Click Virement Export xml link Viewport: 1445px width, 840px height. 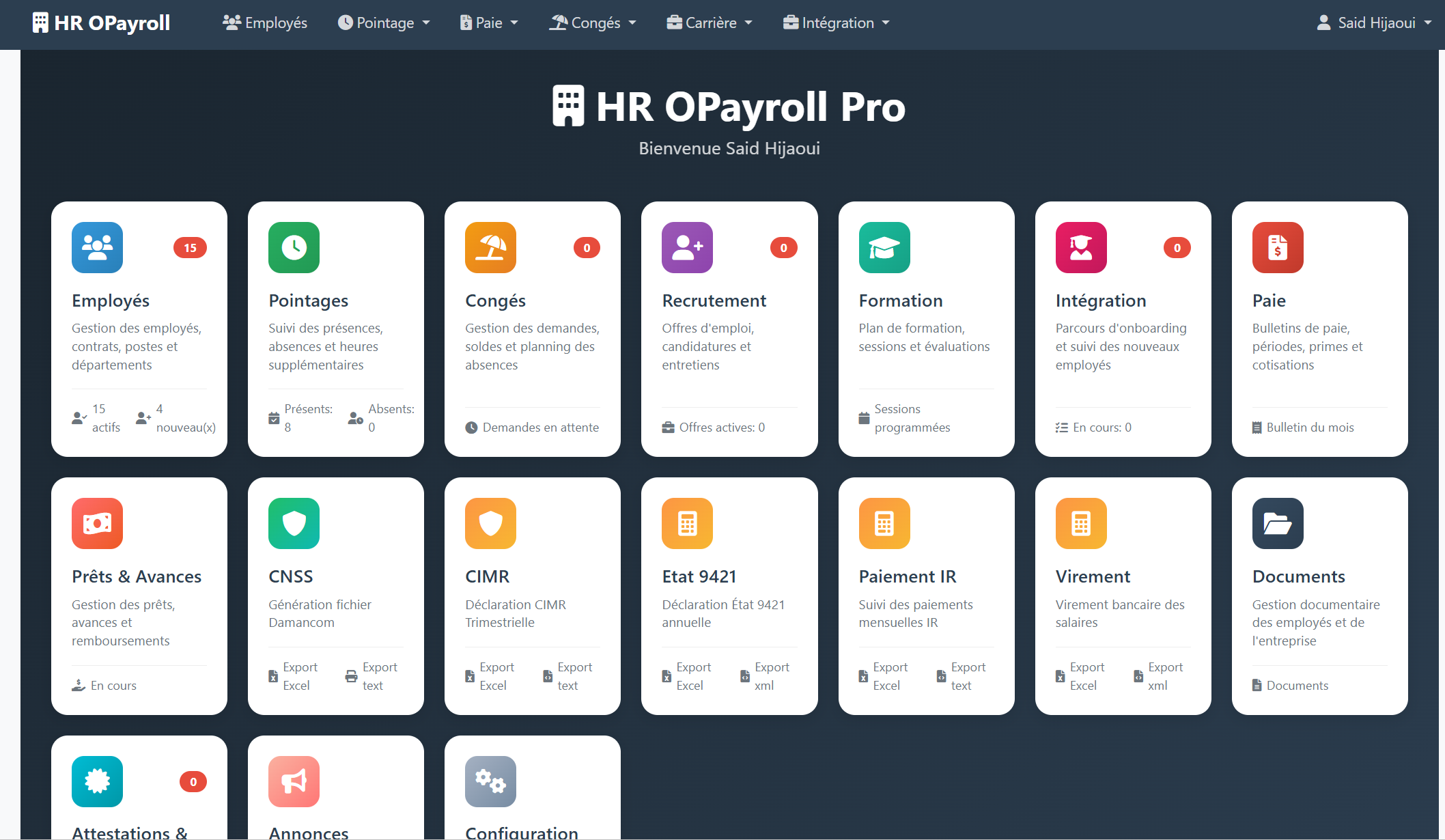pos(1158,676)
